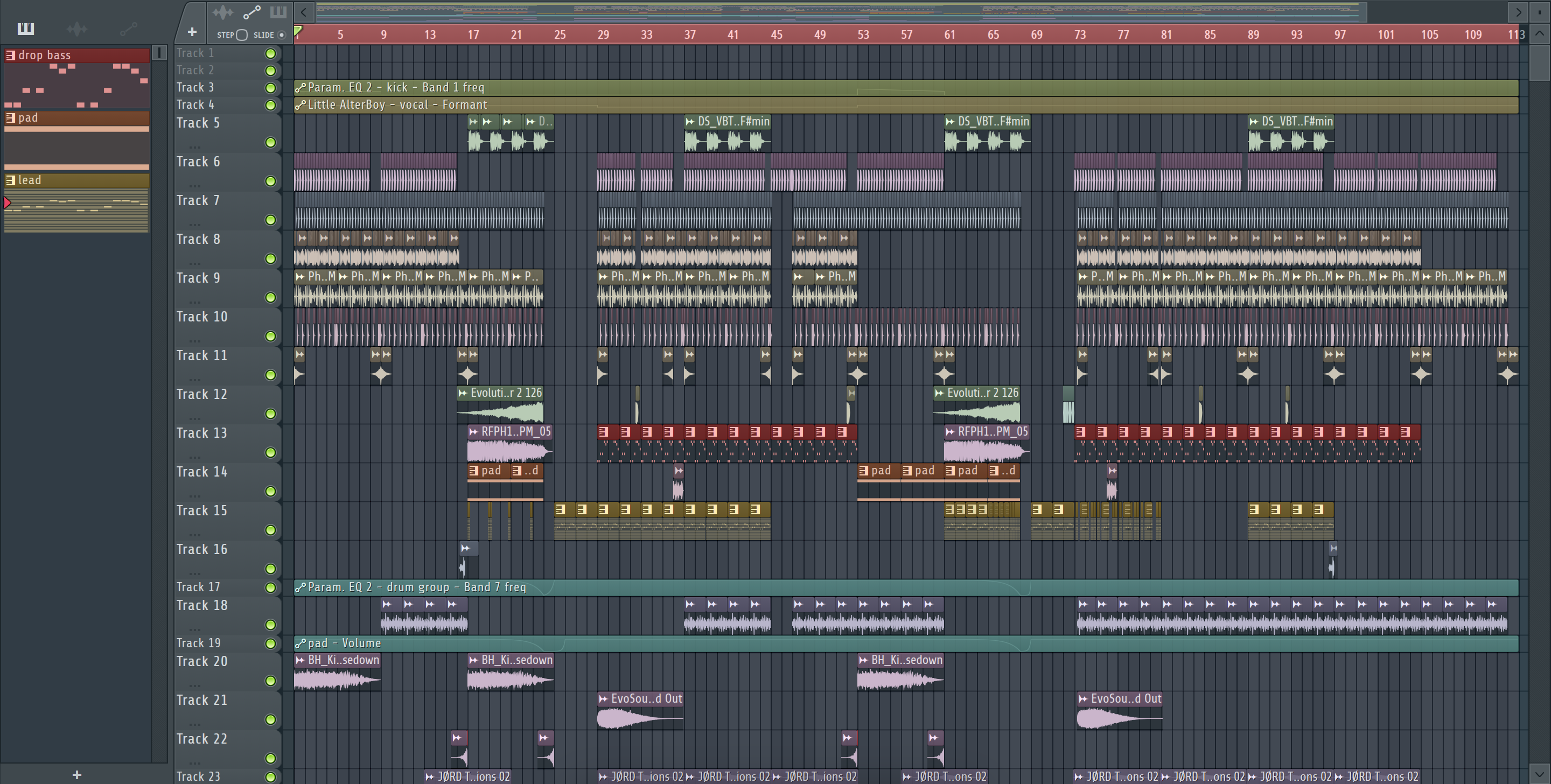
Task: Select the Track 17 header label
Action: tap(198, 587)
